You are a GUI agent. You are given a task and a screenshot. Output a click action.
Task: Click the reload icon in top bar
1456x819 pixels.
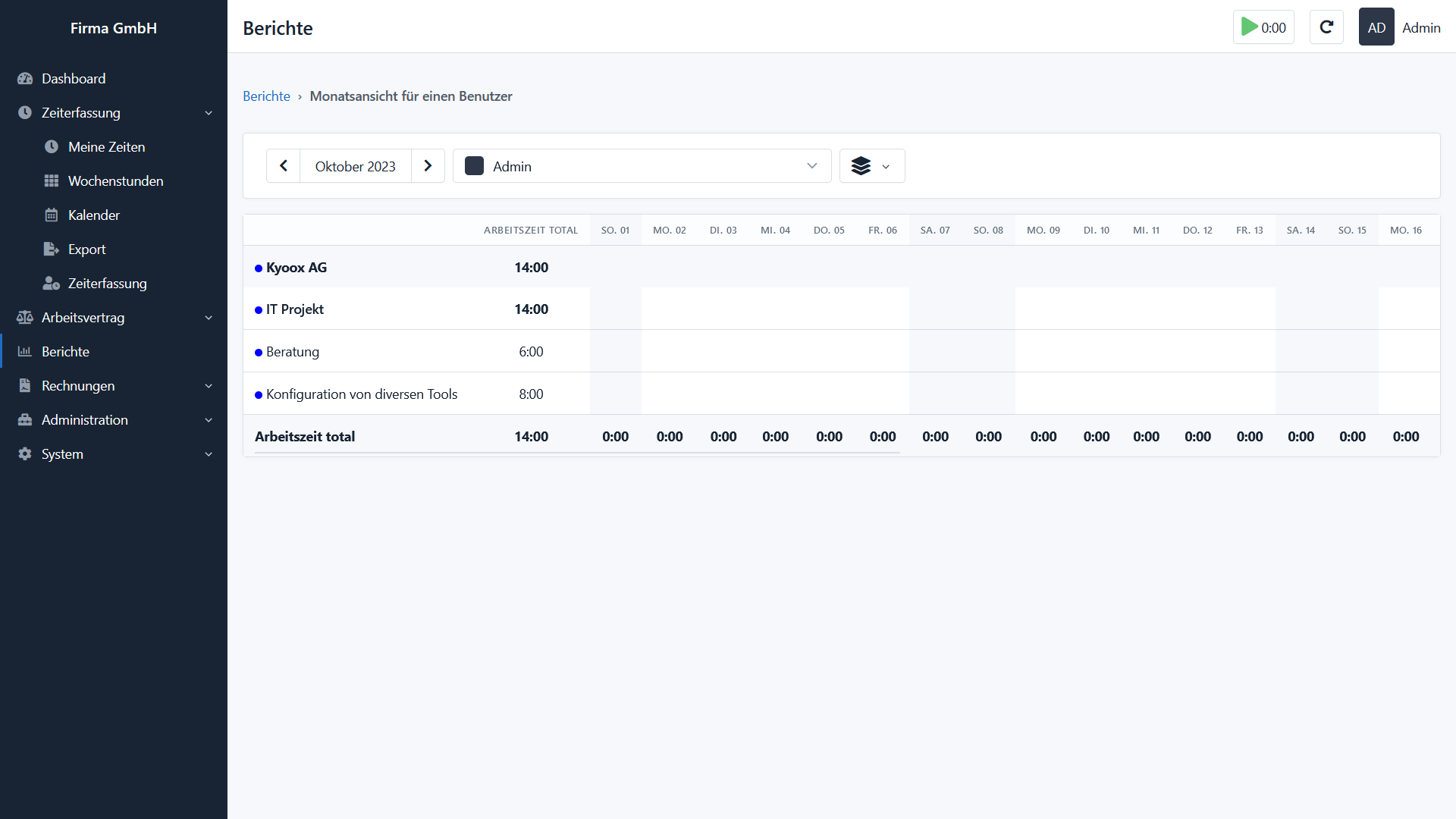point(1326,27)
